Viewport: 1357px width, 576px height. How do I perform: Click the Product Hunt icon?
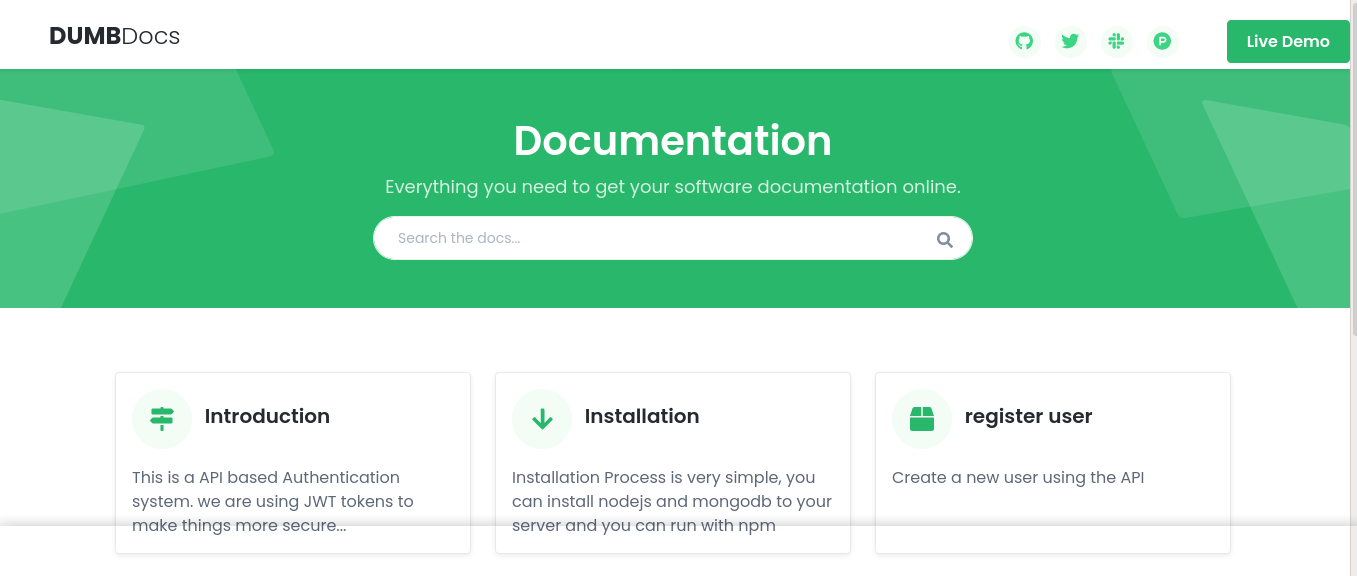(x=1162, y=41)
